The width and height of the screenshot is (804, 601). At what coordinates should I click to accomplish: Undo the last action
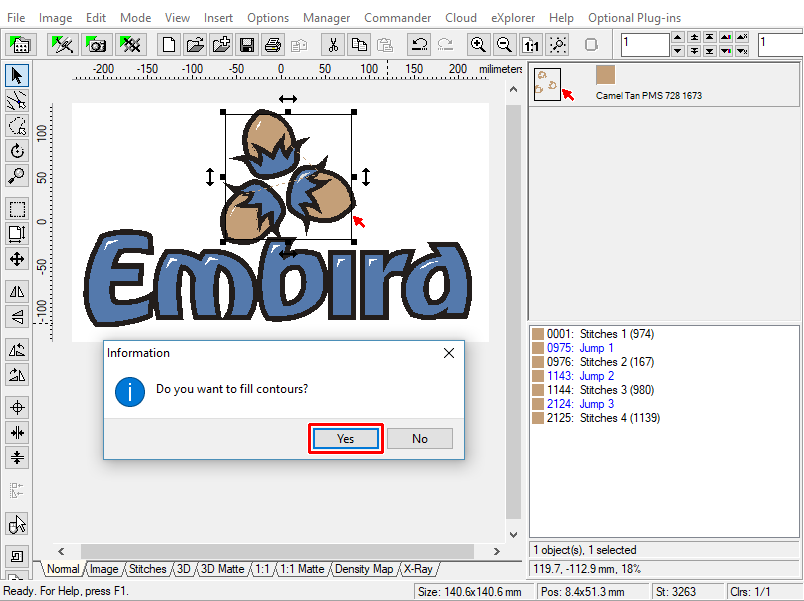pyautogui.click(x=419, y=45)
